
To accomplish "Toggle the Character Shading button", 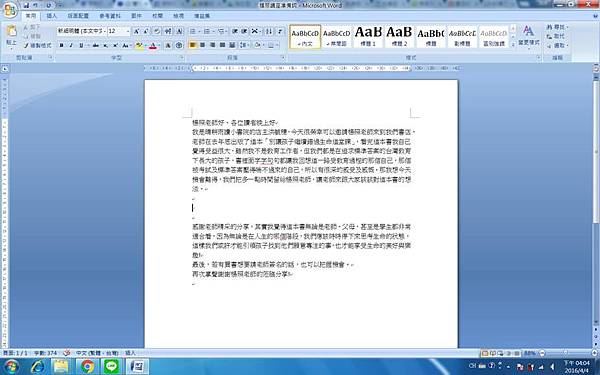I will (x=168, y=45).
